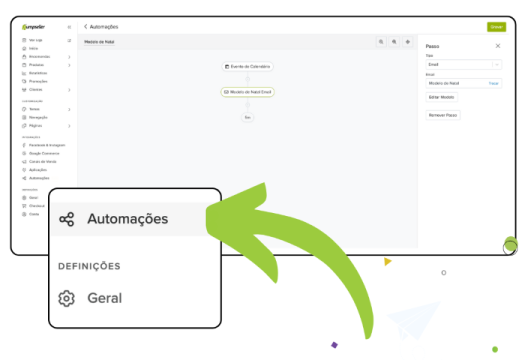Collapse the sidebar with the double-arrow icon
525x360 pixels.
tap(69, 27)
